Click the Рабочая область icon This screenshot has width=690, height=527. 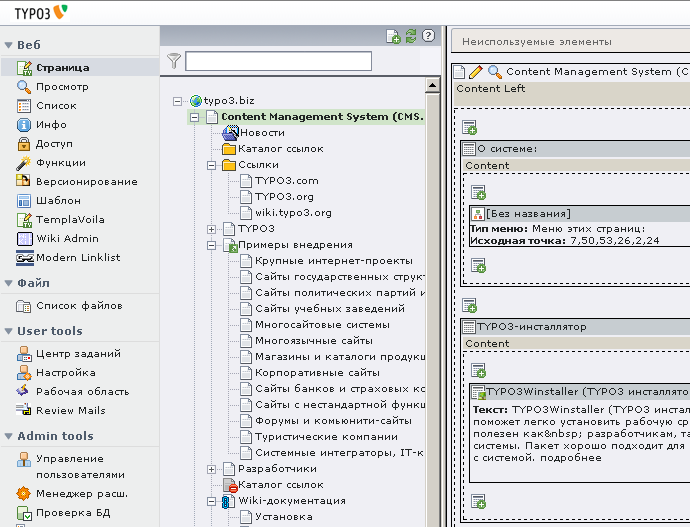tap(22, 391)
